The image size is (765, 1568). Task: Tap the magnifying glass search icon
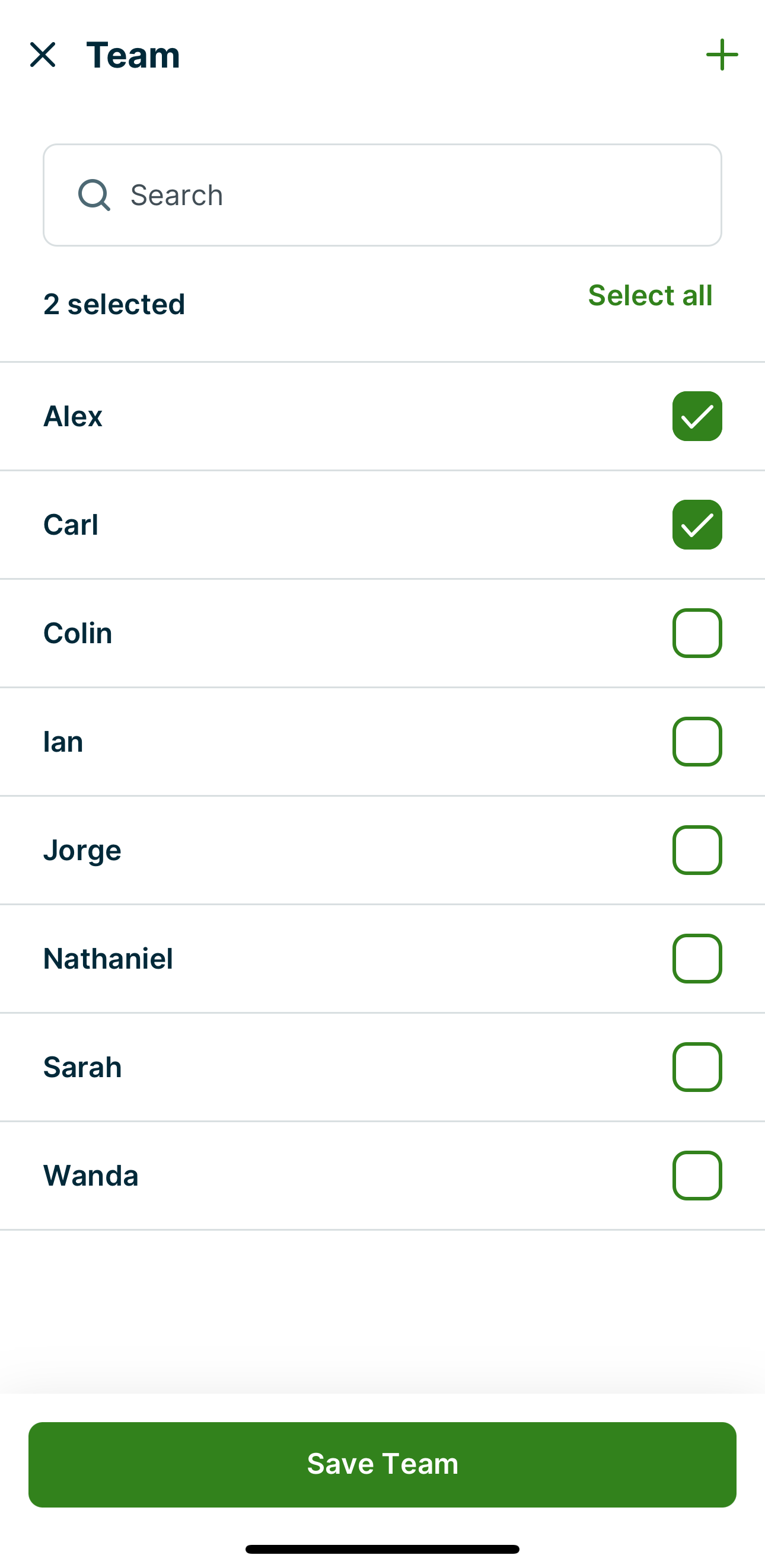point(94,195)
